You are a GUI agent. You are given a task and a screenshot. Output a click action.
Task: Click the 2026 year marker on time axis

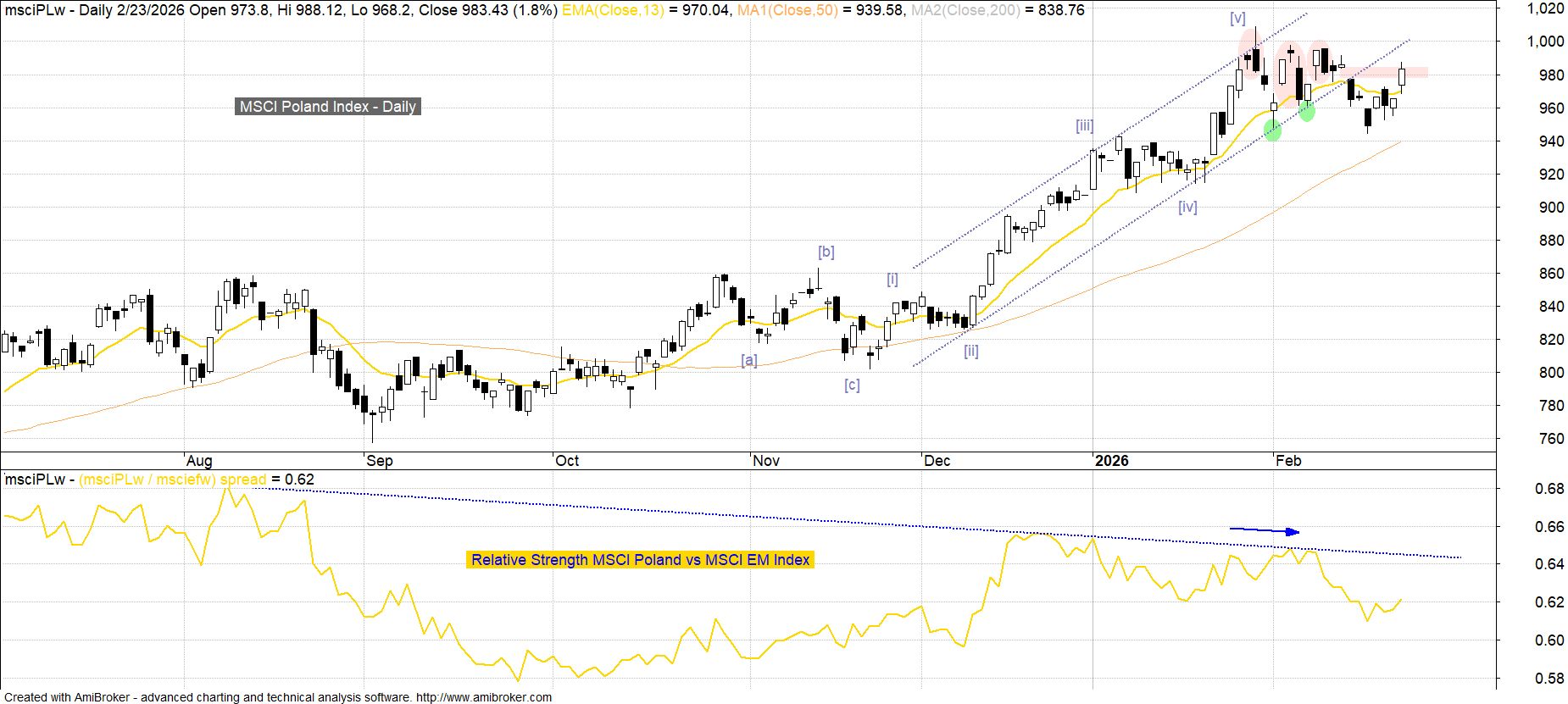1111,461
